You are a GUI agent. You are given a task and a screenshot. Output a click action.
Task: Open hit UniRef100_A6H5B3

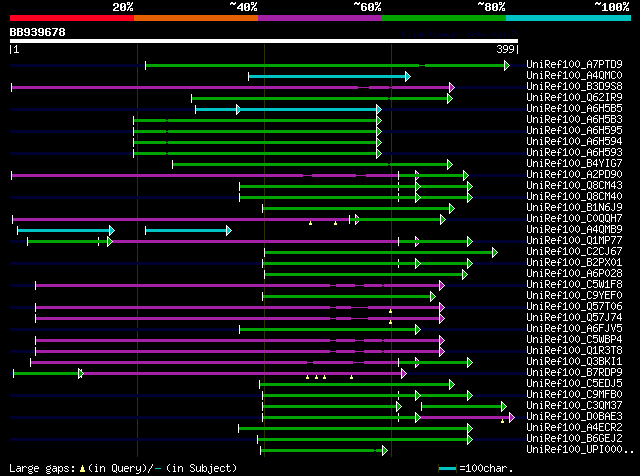pos(574,119)
